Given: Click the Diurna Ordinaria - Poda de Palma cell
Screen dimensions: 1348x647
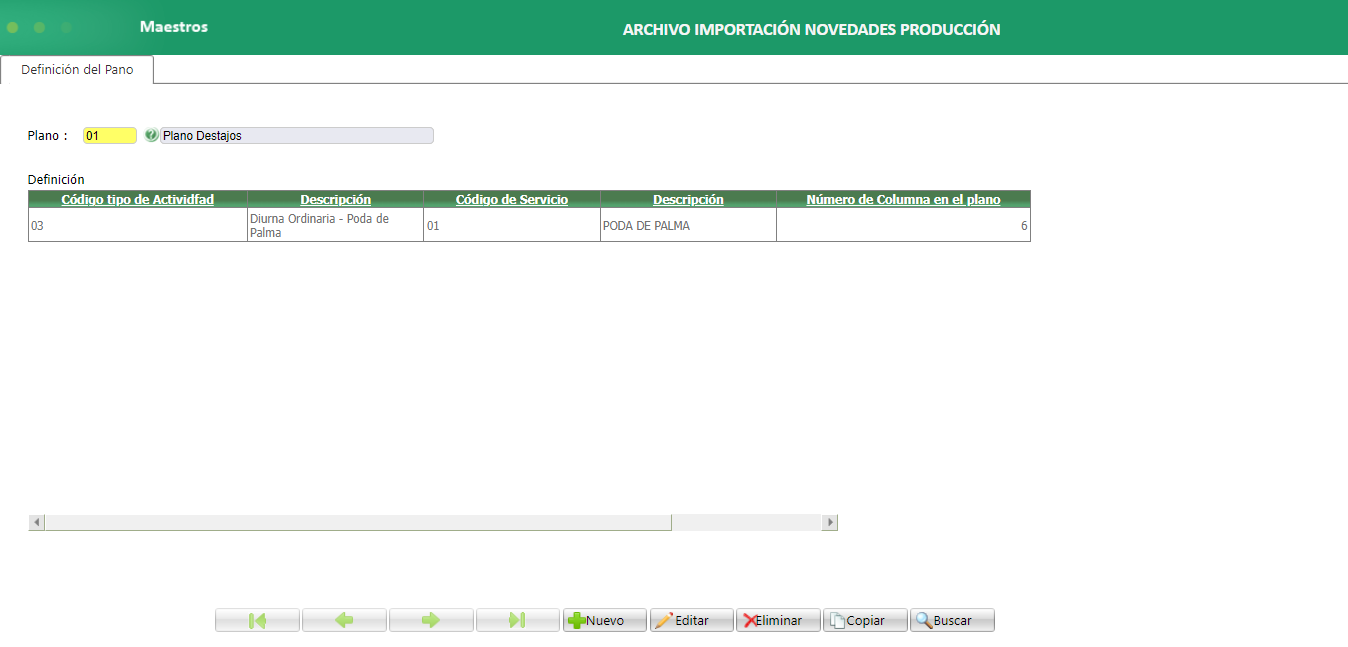Looking at the screenshot, I should click(x=335, y=225).
